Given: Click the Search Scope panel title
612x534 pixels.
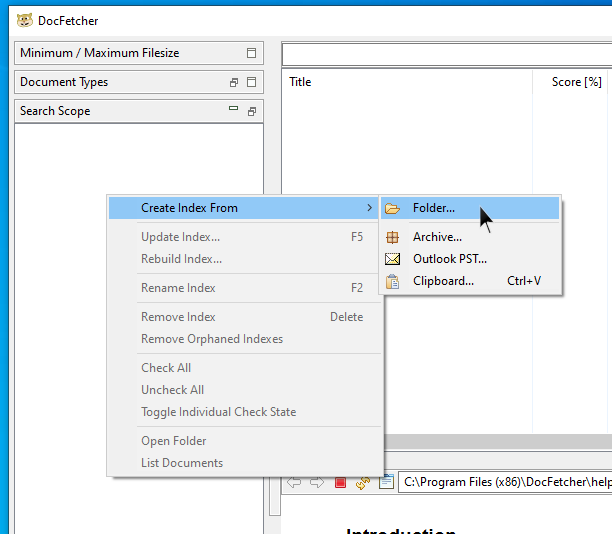Looking at the screenshot, I should tap(55, 111).
